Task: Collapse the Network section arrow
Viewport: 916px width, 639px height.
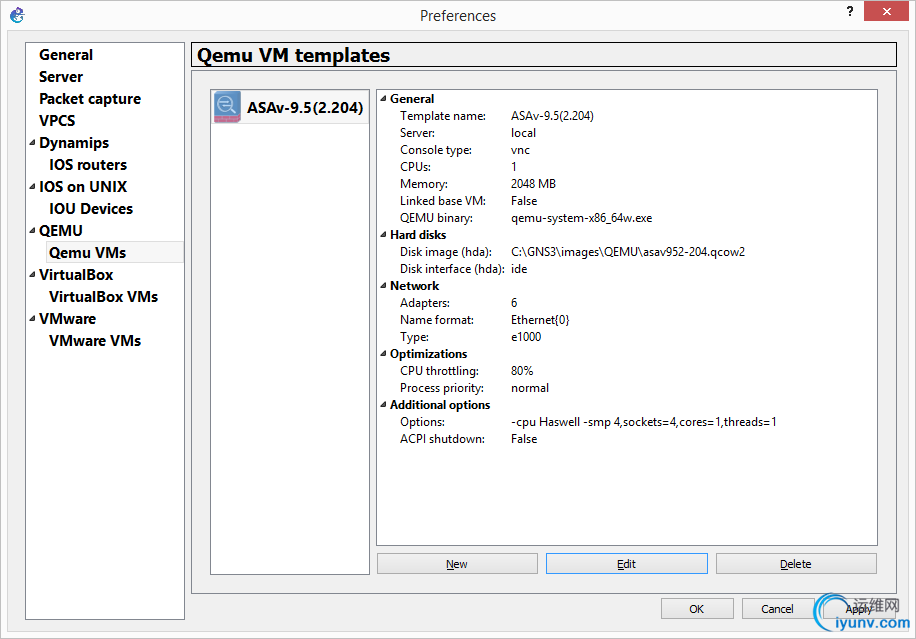Action: tap(384, 286)
